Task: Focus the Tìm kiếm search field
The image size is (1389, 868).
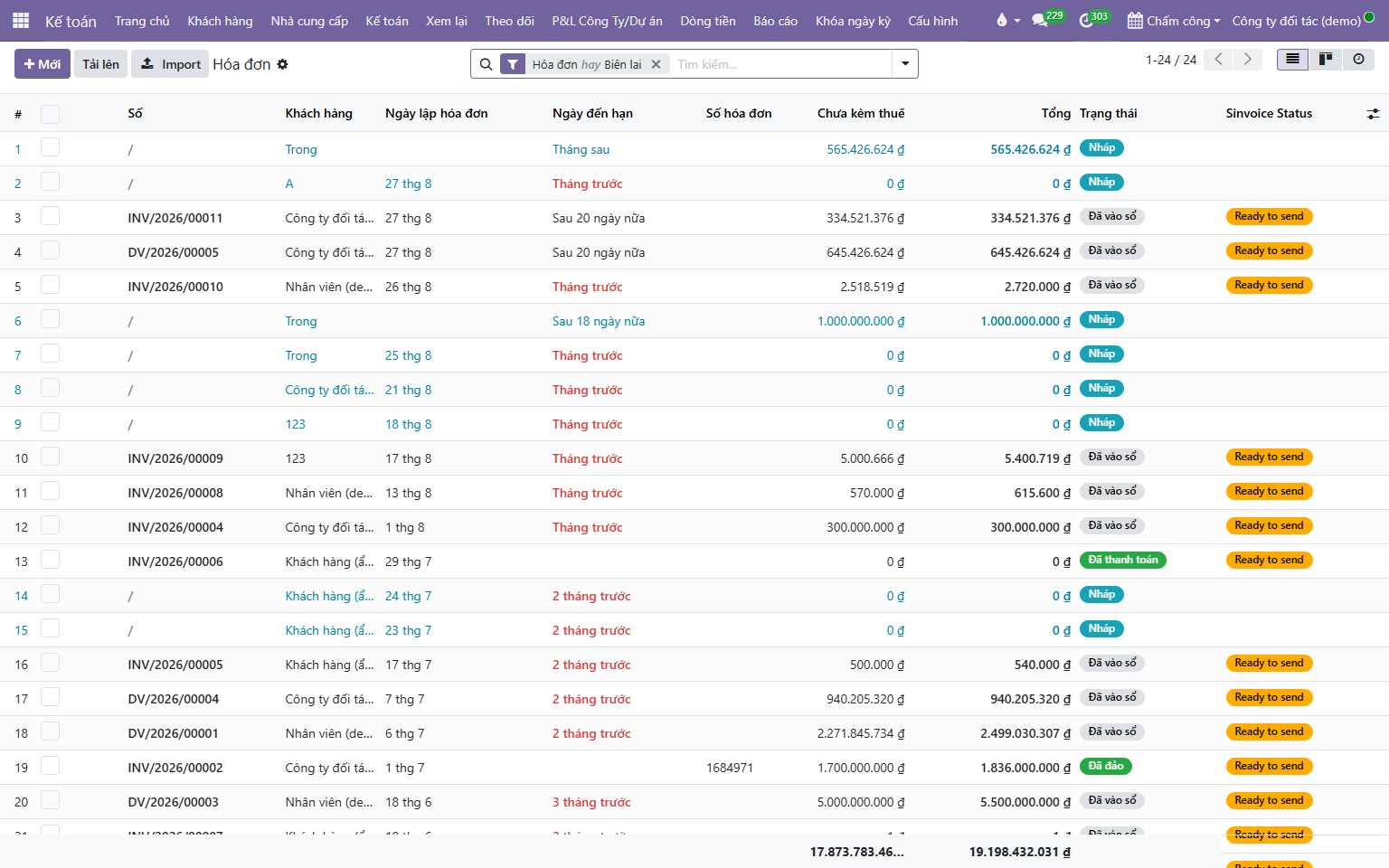Action: (x=782, y=64)
